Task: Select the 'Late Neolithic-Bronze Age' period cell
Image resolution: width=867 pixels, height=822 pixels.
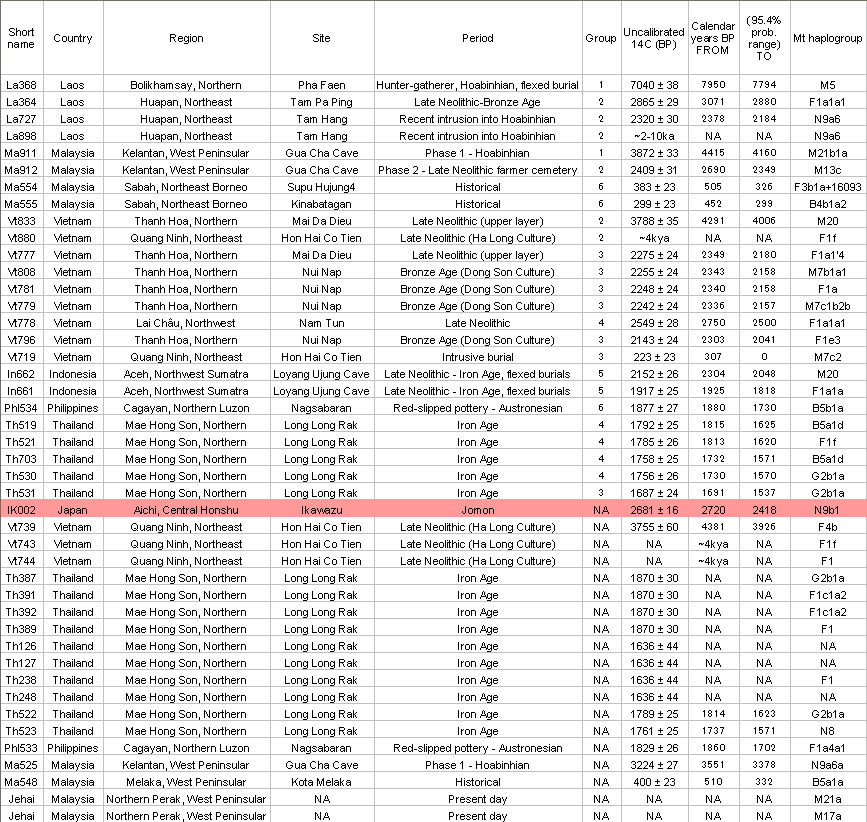Action: click(478, 102)
